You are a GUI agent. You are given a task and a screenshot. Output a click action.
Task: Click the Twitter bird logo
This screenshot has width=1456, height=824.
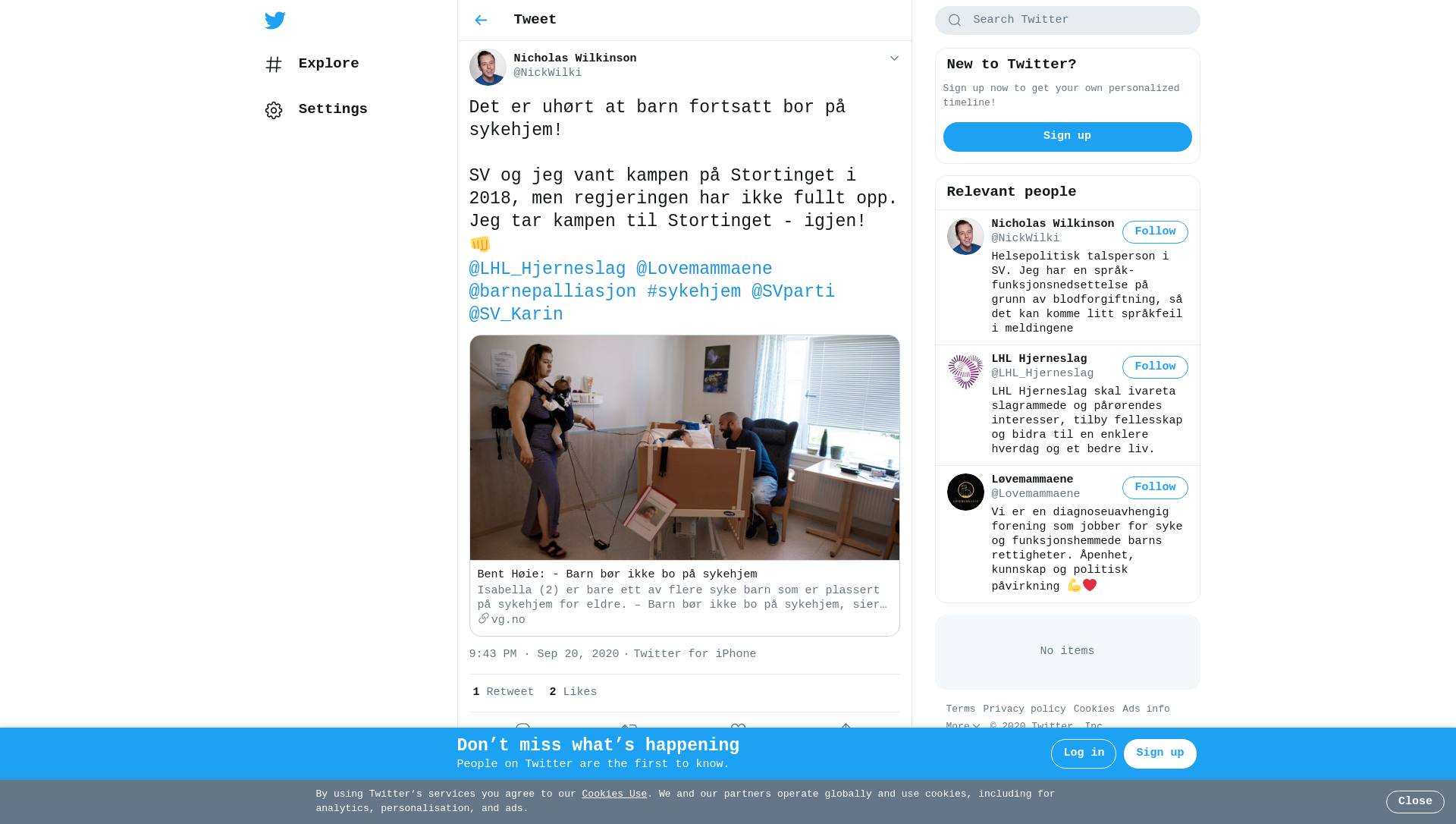tap(275, 20)
